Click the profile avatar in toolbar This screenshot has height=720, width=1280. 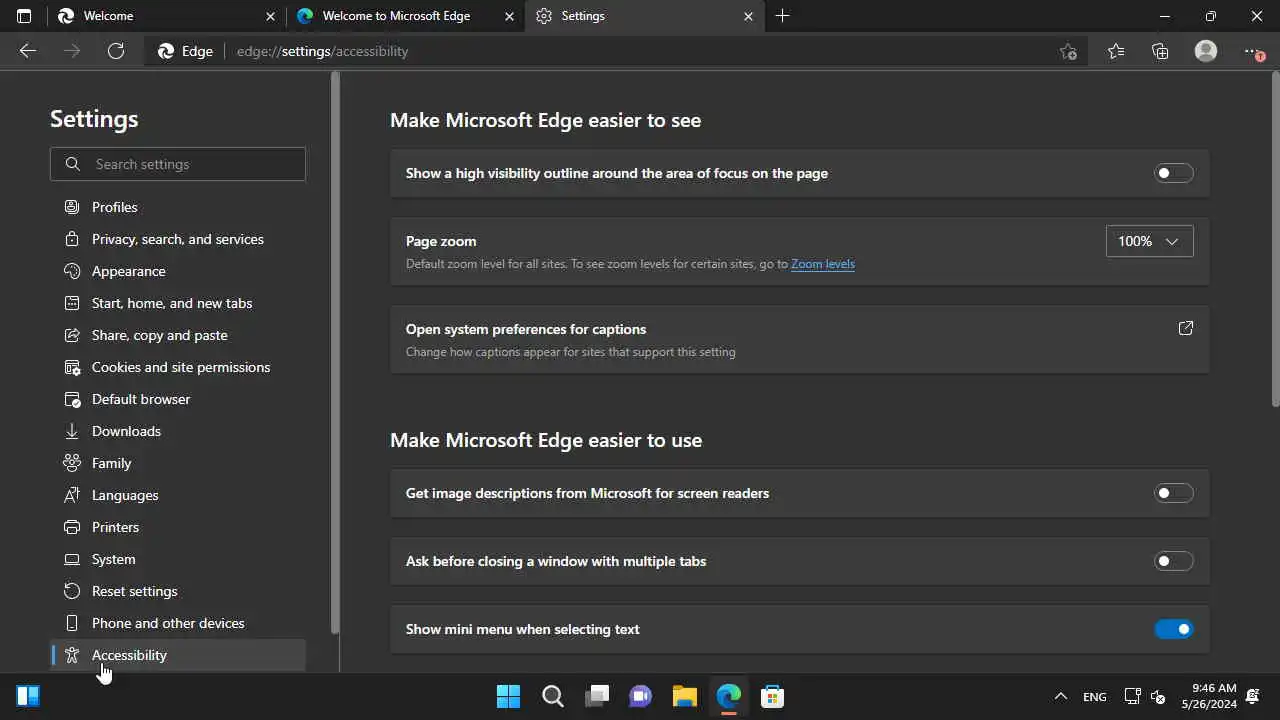(1206, 51)
